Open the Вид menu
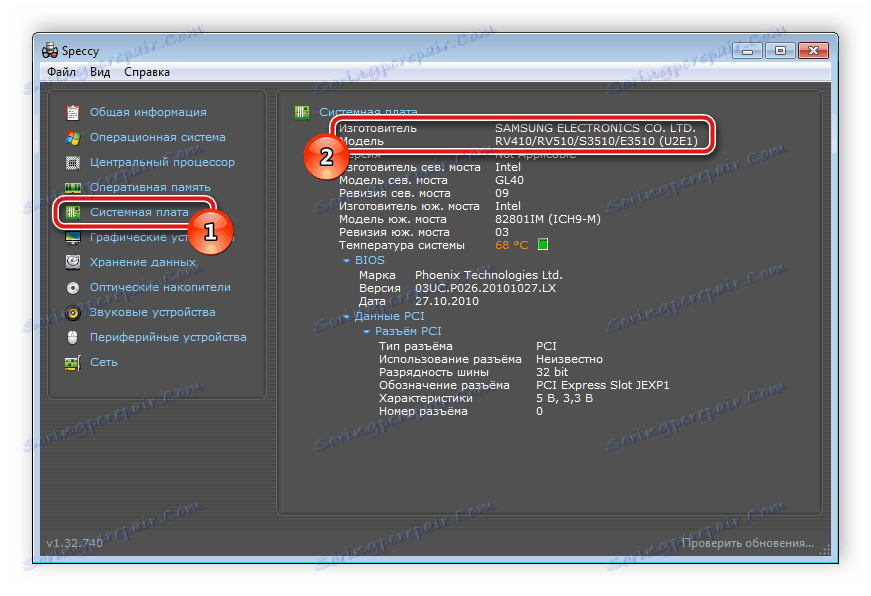Screen dimensions: 871x596 [x=100, y=72]
